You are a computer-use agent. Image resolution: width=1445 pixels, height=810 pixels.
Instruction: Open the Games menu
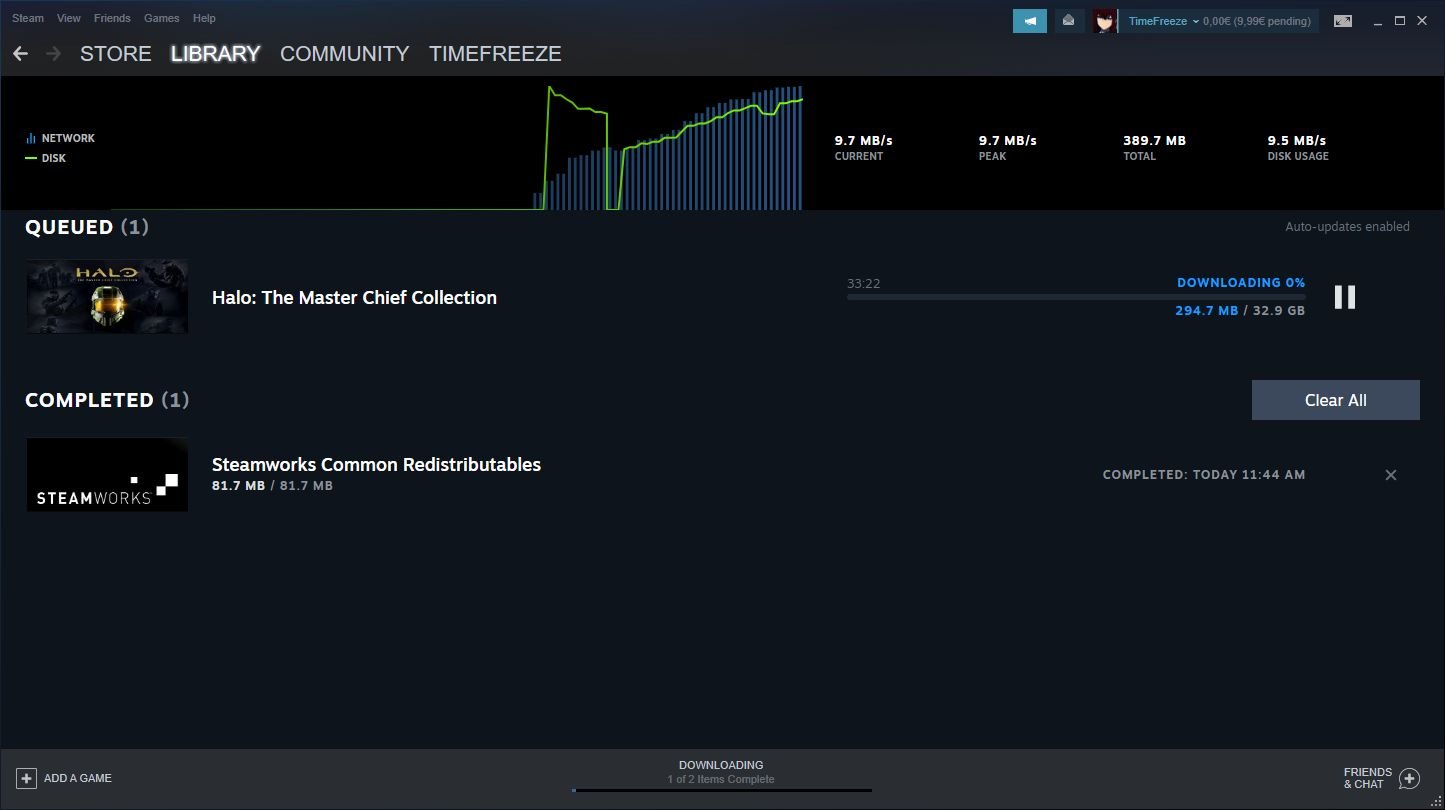coord(162,18)
